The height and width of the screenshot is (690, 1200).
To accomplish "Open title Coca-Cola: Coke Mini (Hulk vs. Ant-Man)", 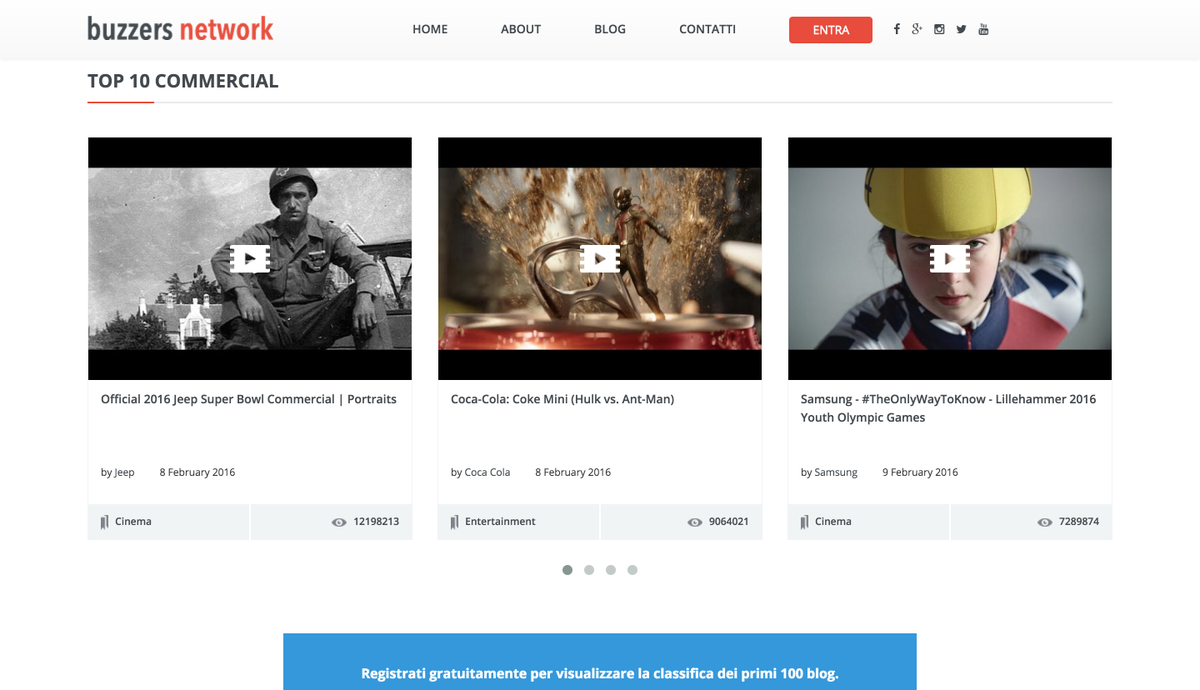I will point(563,399).
